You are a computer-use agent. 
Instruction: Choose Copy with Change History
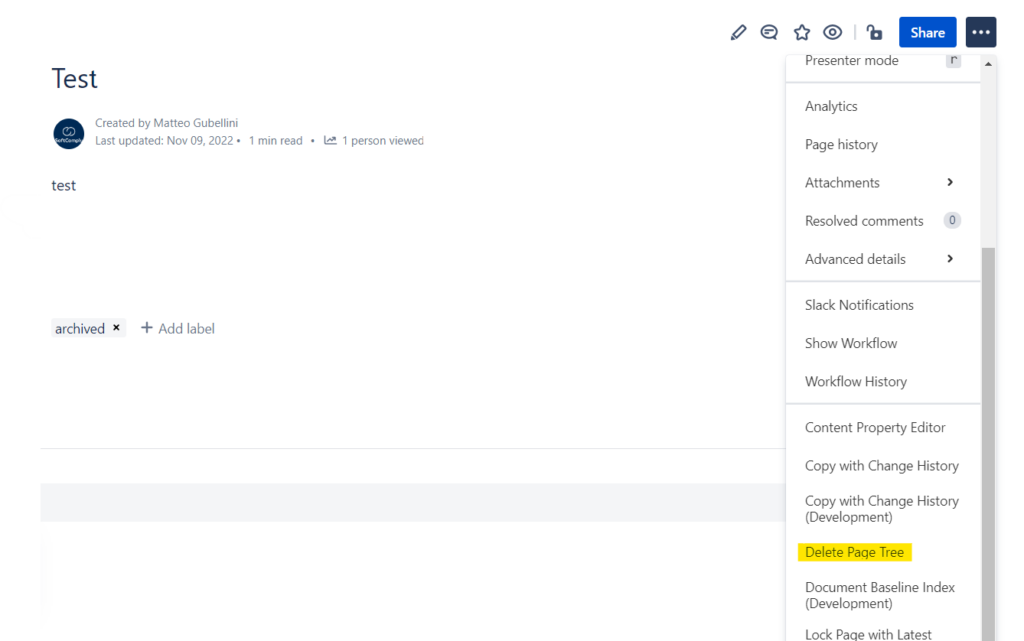click(x=883, y=465)
